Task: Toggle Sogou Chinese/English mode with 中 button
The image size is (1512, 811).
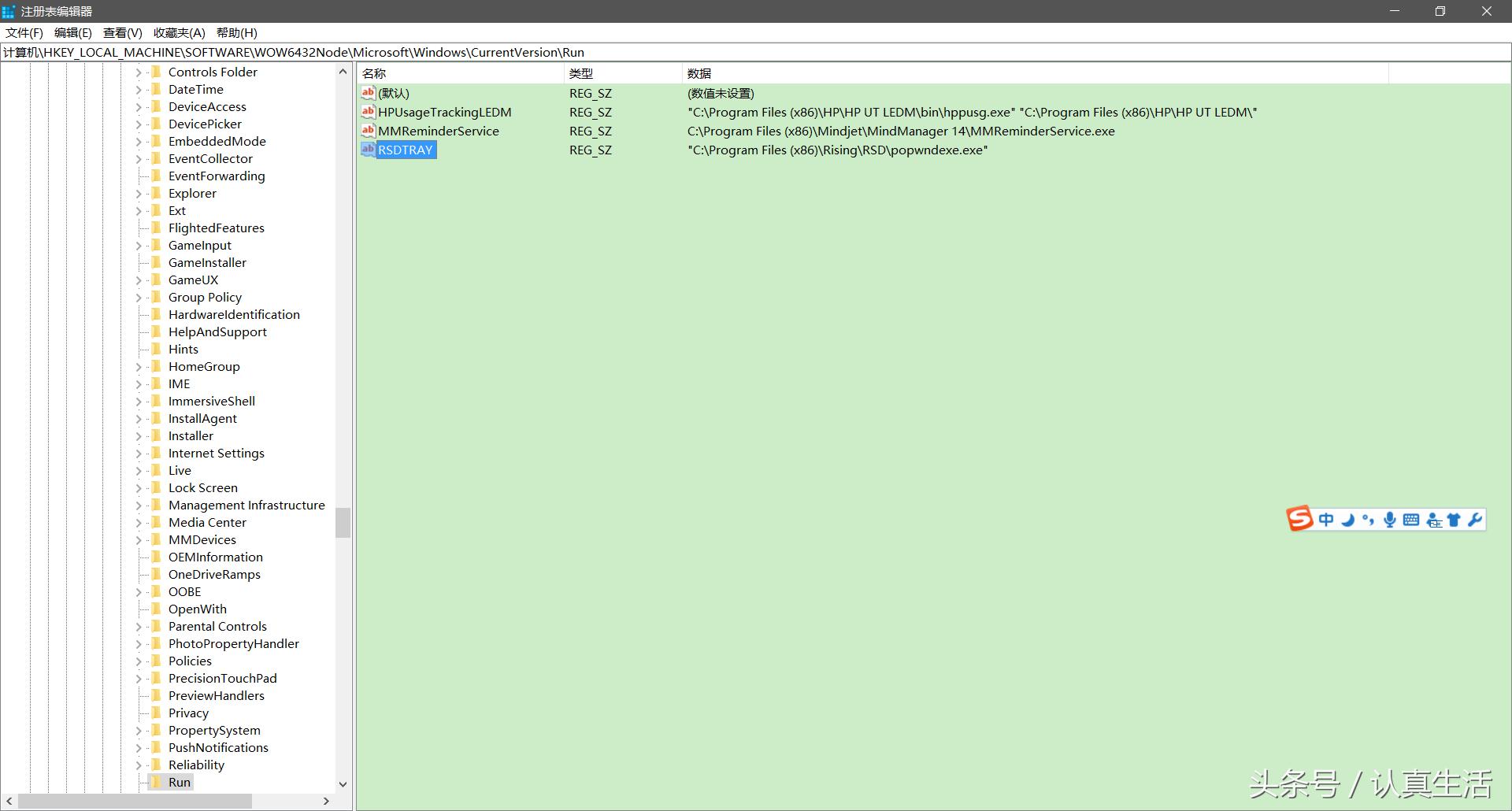Action: tap(1326, 520)
